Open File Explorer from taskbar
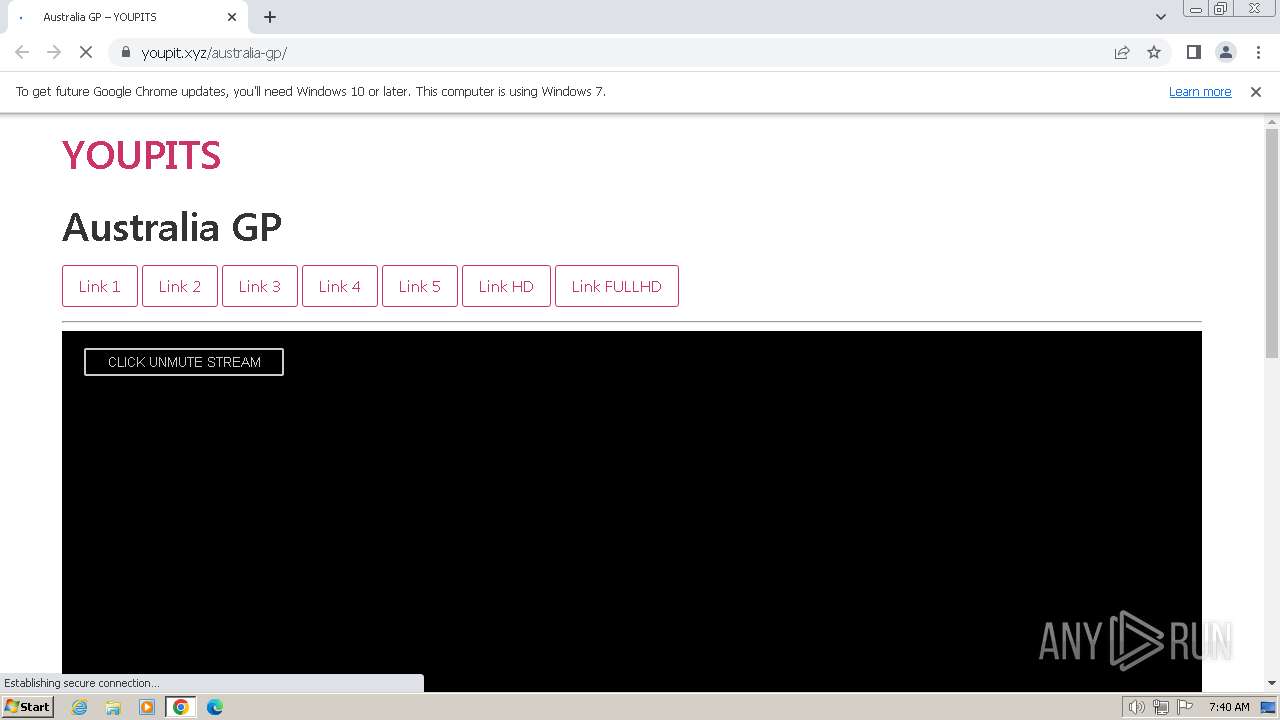 tap(113, 707)
